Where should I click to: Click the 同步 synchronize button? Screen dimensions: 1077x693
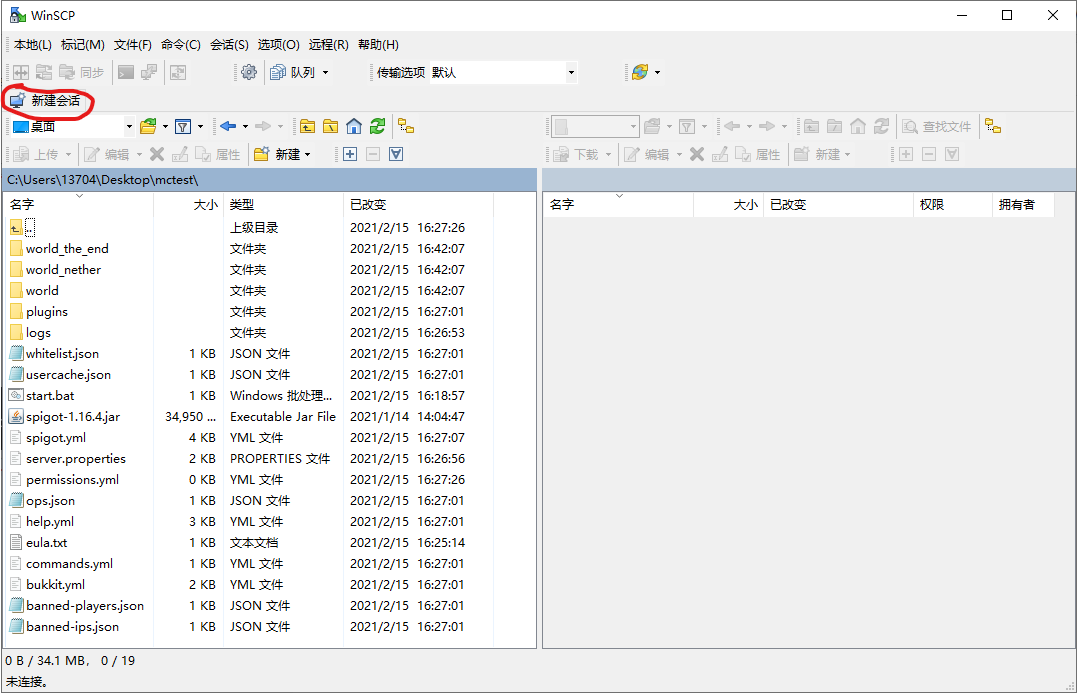point(81,72)
